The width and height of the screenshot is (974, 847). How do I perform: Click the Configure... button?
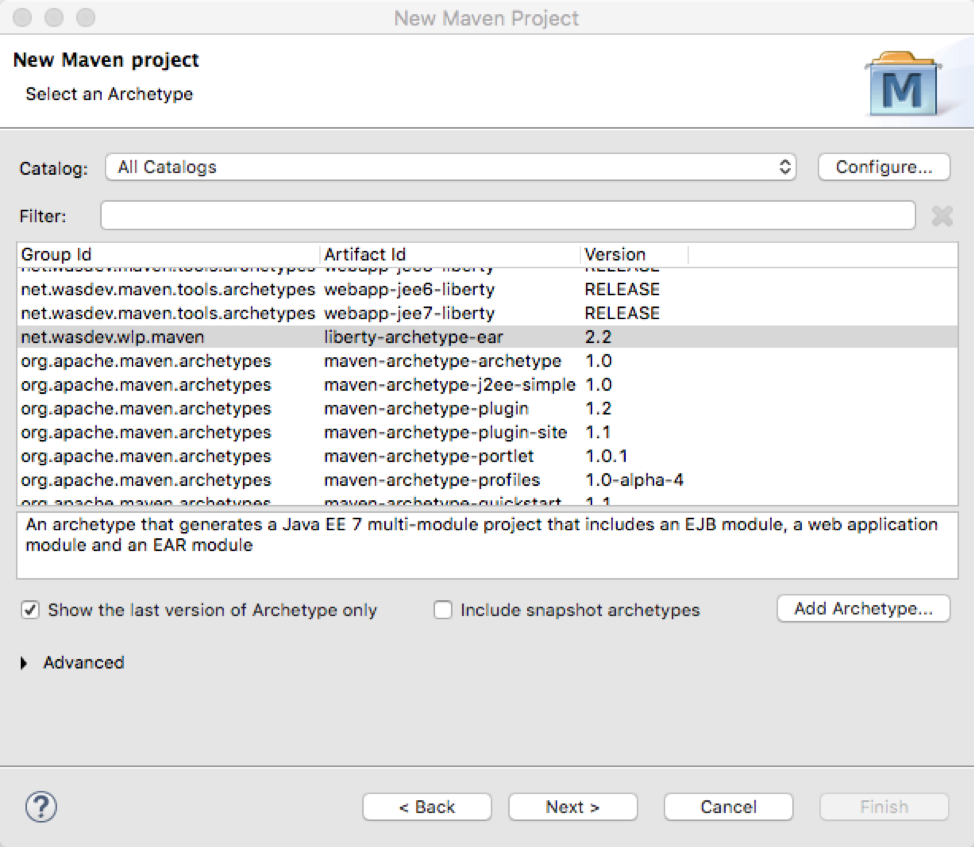point(884,167)
